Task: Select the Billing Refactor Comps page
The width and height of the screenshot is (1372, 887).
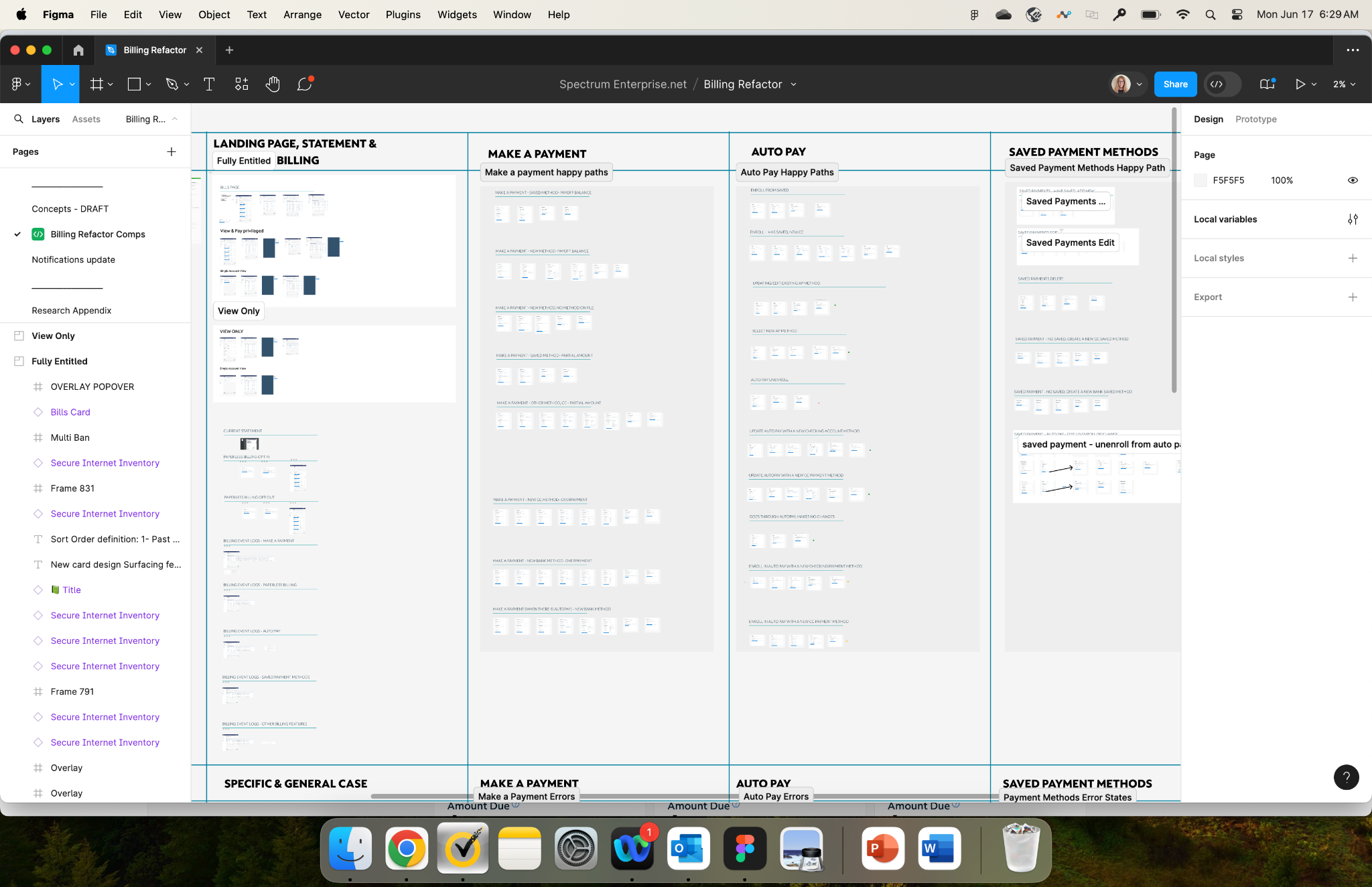Action: click(x=98, y=234)
